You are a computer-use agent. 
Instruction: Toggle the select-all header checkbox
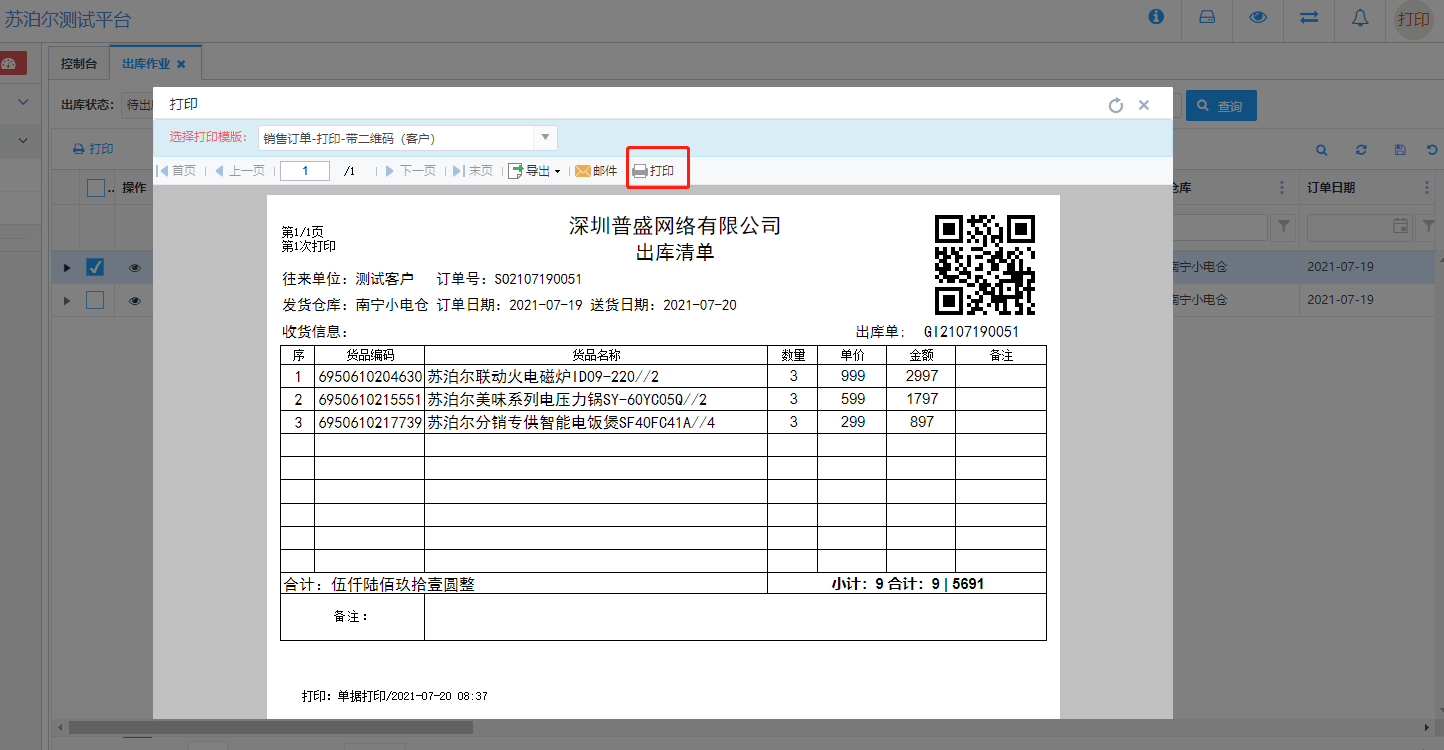[x=95, y=188]
